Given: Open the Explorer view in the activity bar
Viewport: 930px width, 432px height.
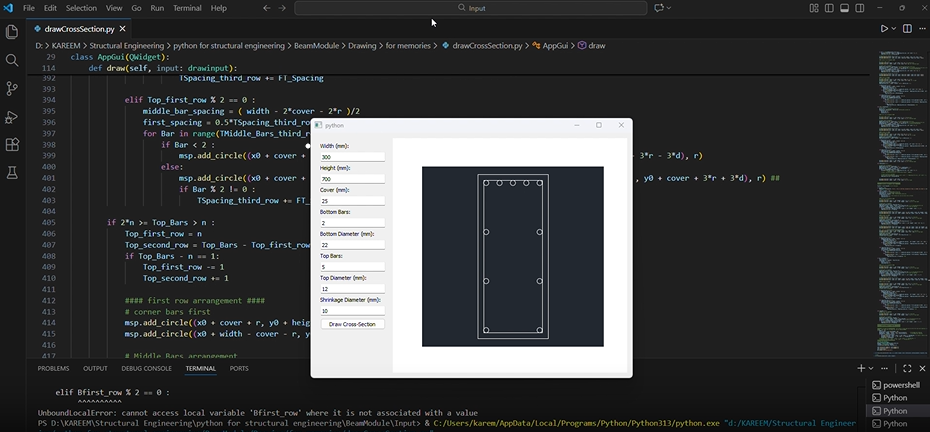Looking at the screenshot, I should [12, 31].
